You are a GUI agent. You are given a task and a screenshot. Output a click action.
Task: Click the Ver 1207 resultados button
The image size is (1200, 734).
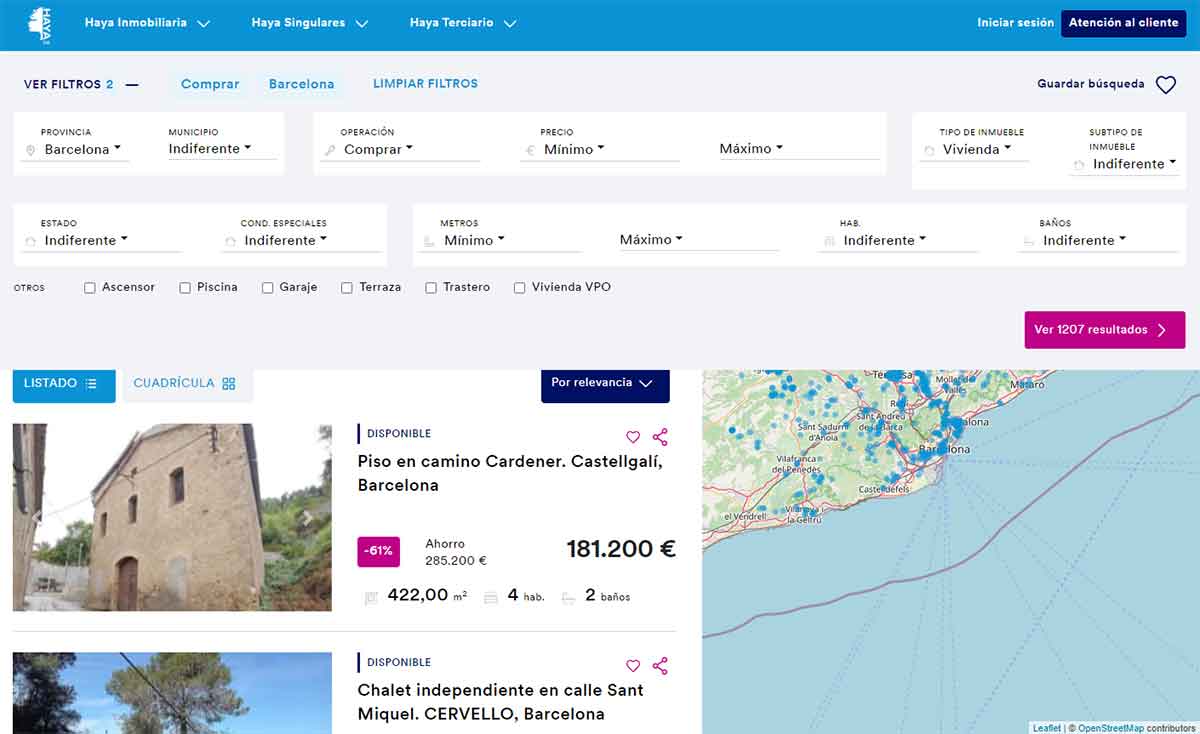pyautogui.click(x=1104, y=330)
